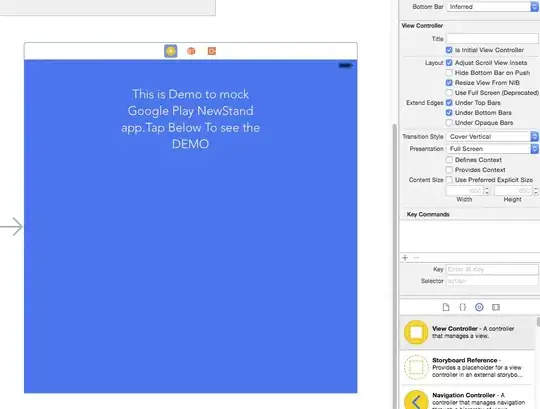Select the Storyboard Reference library item
Viewport: 540px width, 409px height.
[x=468, y=367]
